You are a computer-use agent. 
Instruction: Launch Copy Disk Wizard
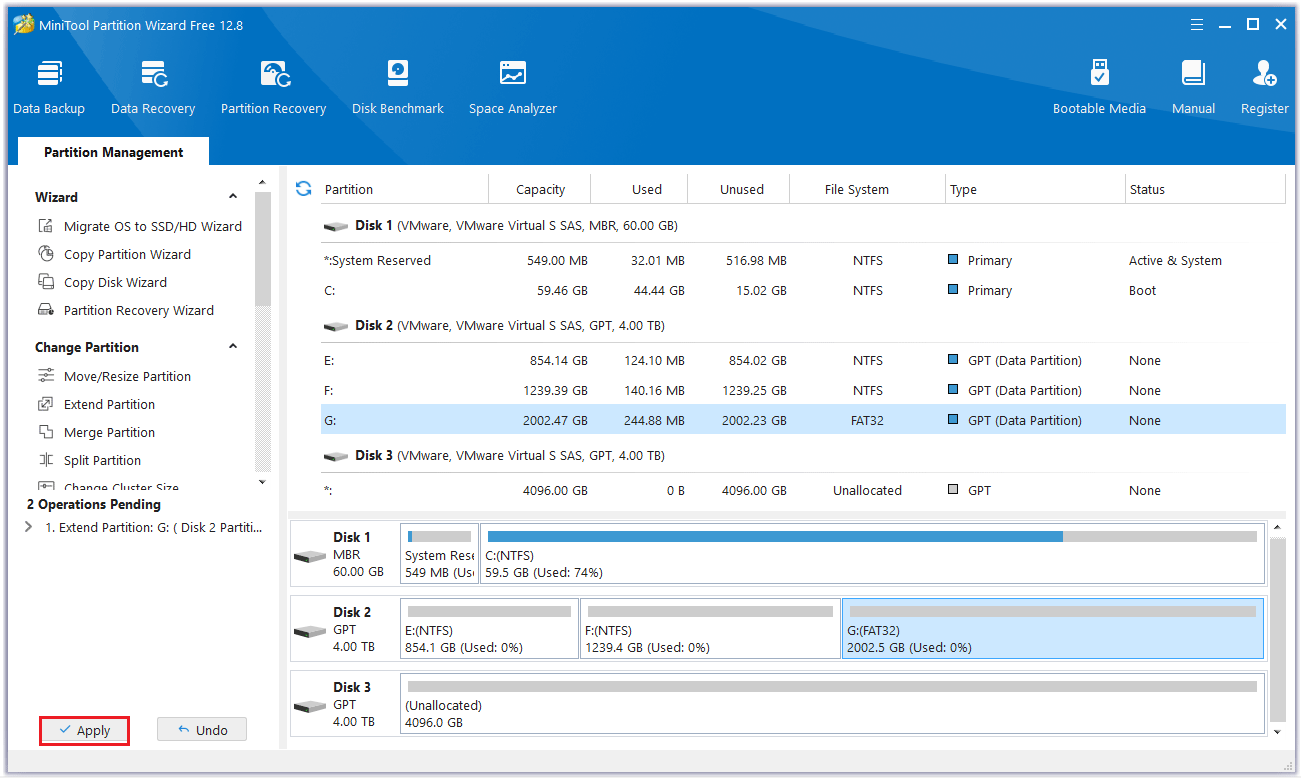coord(103,282)
